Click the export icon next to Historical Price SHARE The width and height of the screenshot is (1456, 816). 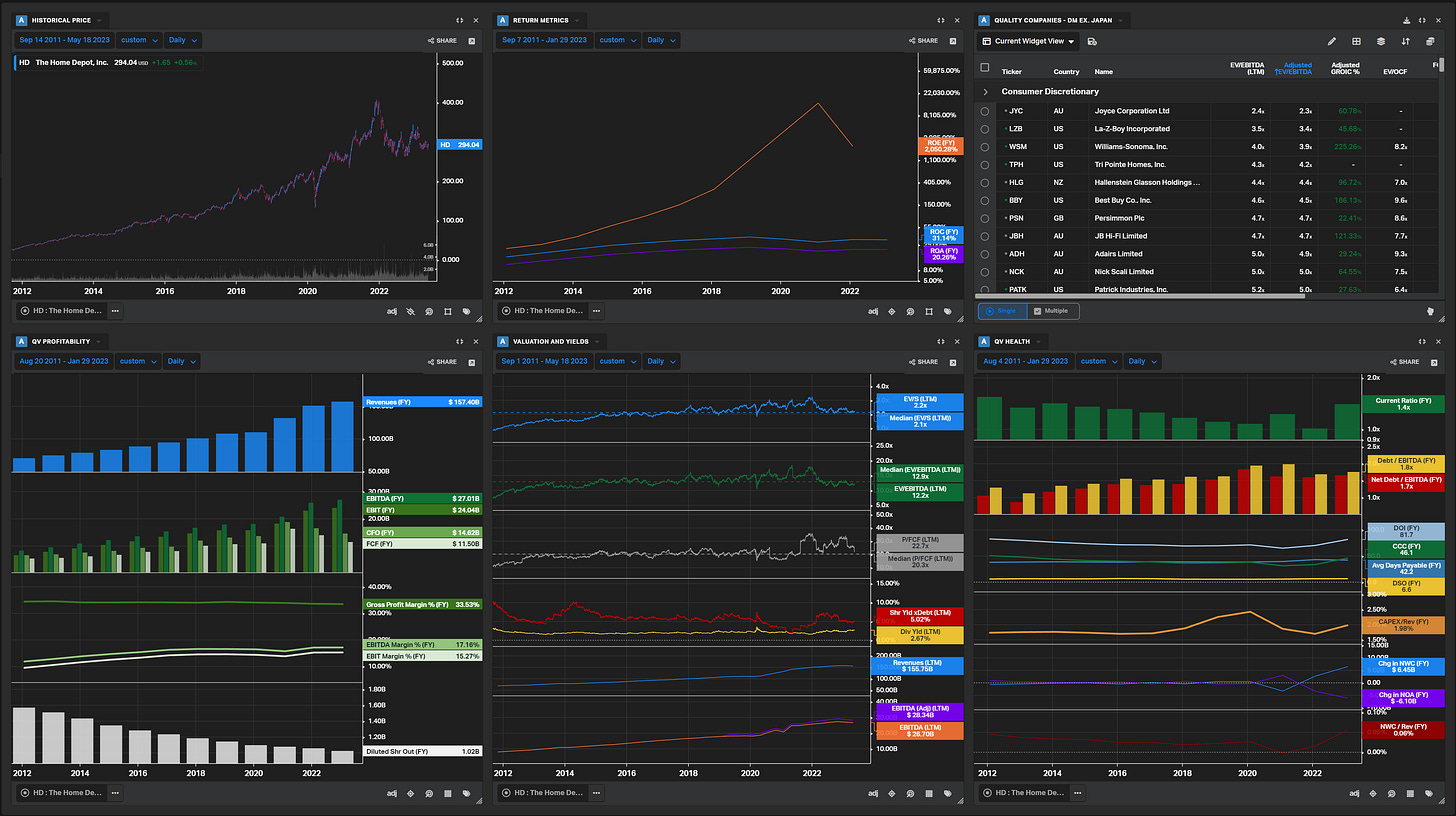pyautogui.click(x=470, y=40)
